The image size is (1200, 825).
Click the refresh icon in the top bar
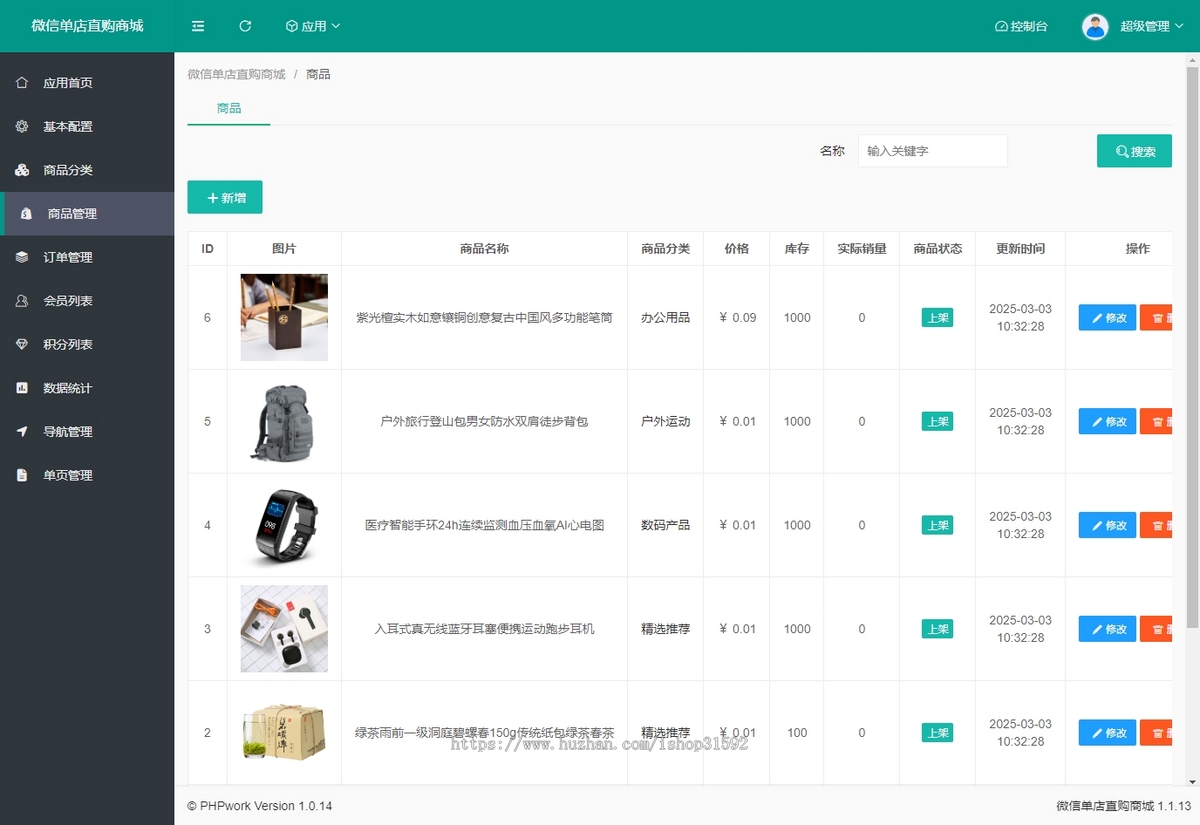pos(245,26)
